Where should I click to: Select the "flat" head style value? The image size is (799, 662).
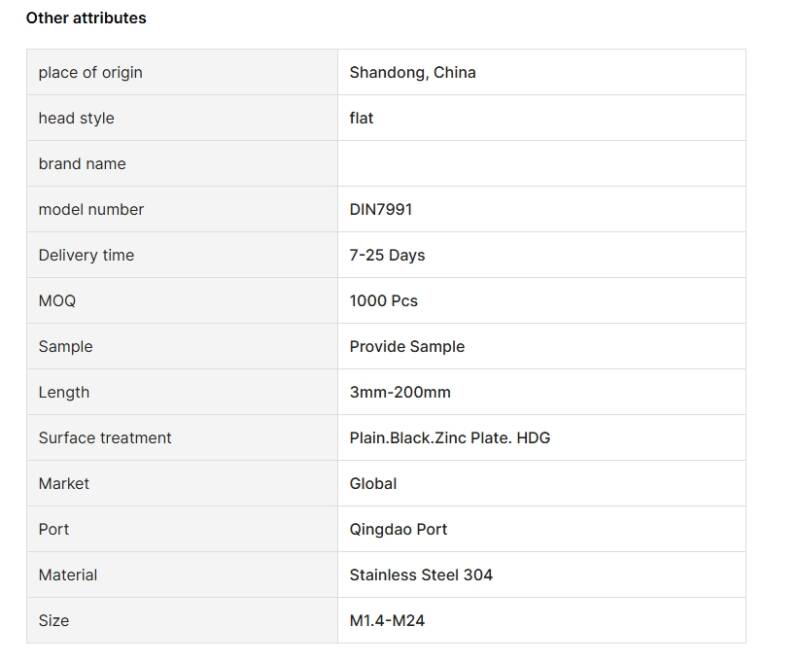[361, 118]
